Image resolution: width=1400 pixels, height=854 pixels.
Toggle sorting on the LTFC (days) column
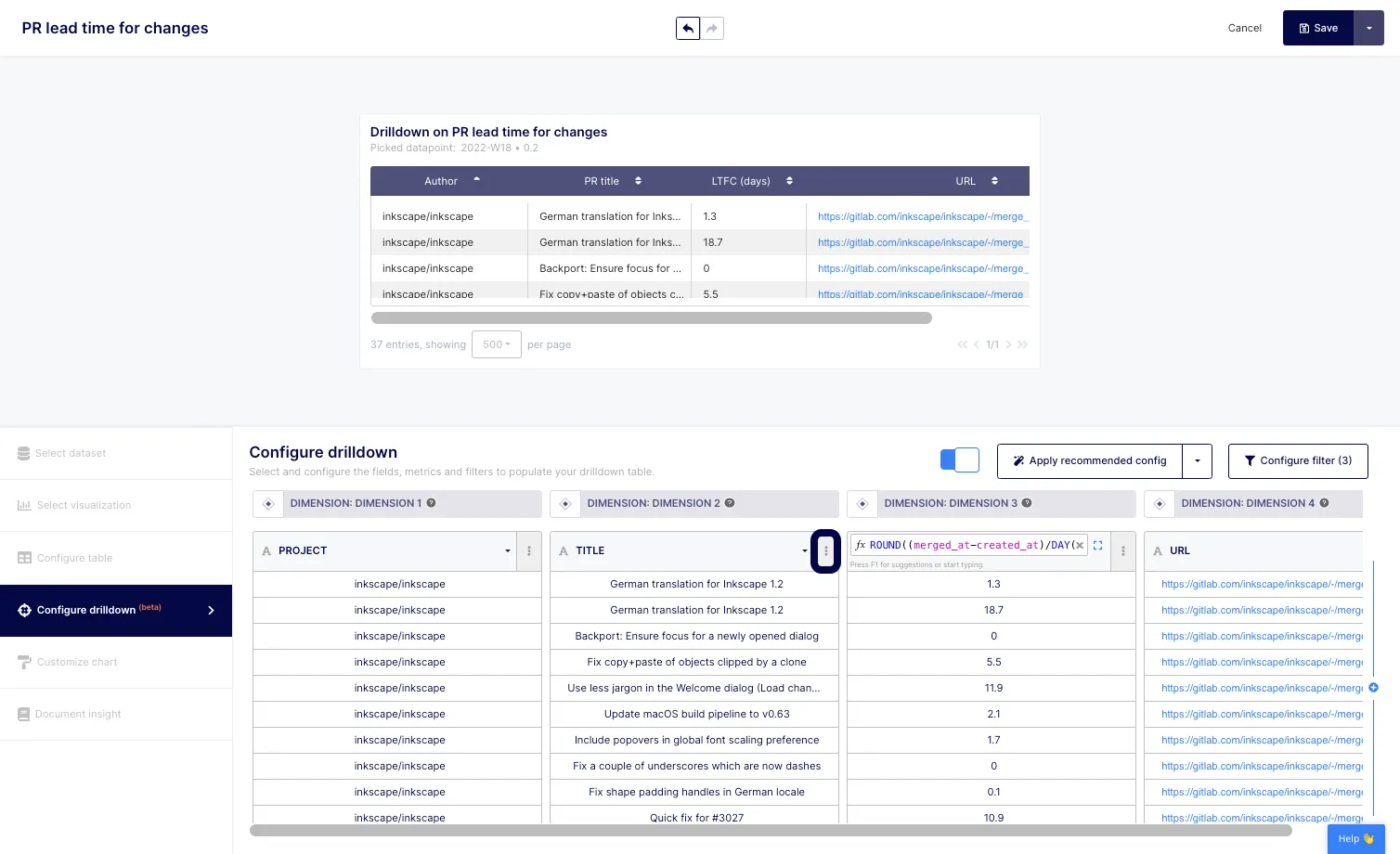click(788, 181)
